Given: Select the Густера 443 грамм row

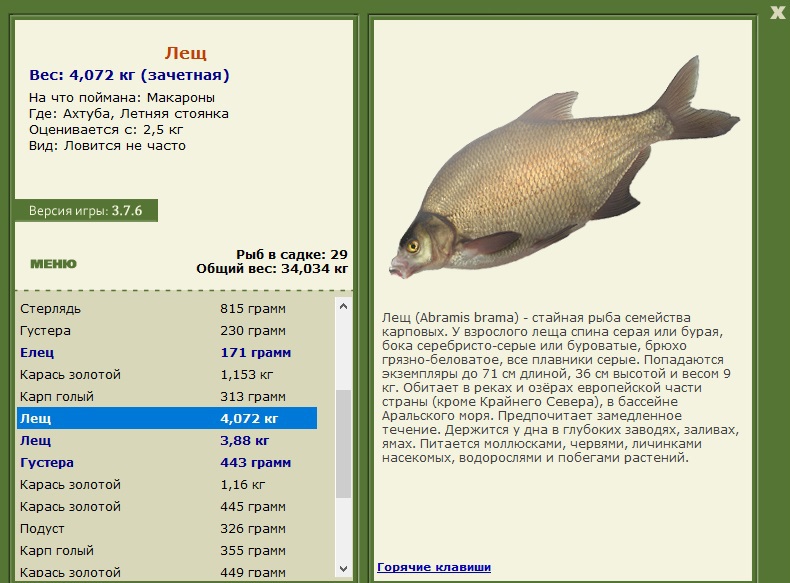Looking at the screenshot, I should (167, 463).
